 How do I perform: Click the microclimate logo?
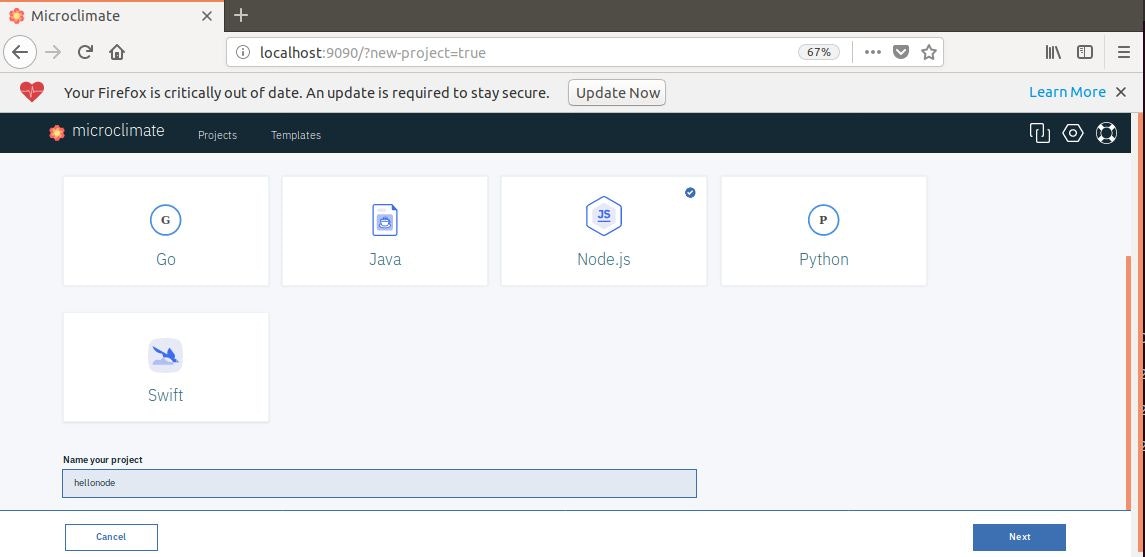pyautogui.click(x=107, y=131)
